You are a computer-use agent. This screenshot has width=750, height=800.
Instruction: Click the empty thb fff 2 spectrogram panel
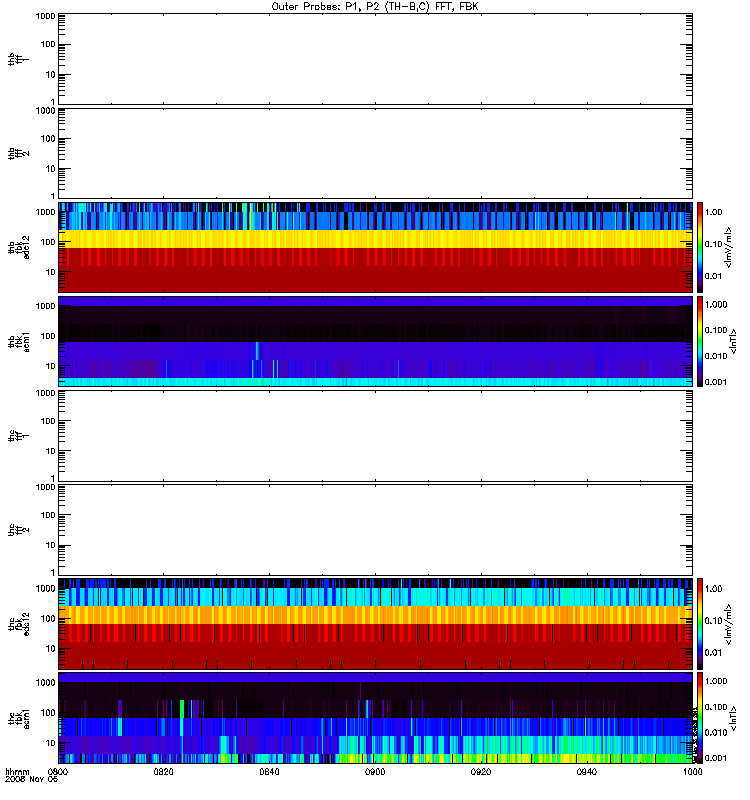click(x=375, y=153)
